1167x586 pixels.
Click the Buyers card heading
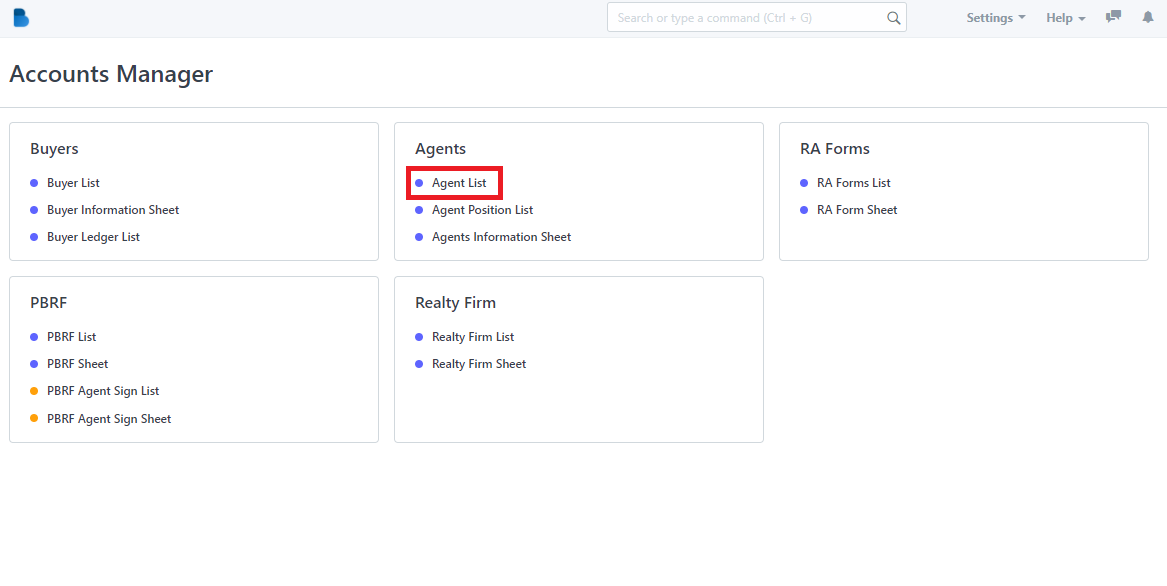coord(54,149)
